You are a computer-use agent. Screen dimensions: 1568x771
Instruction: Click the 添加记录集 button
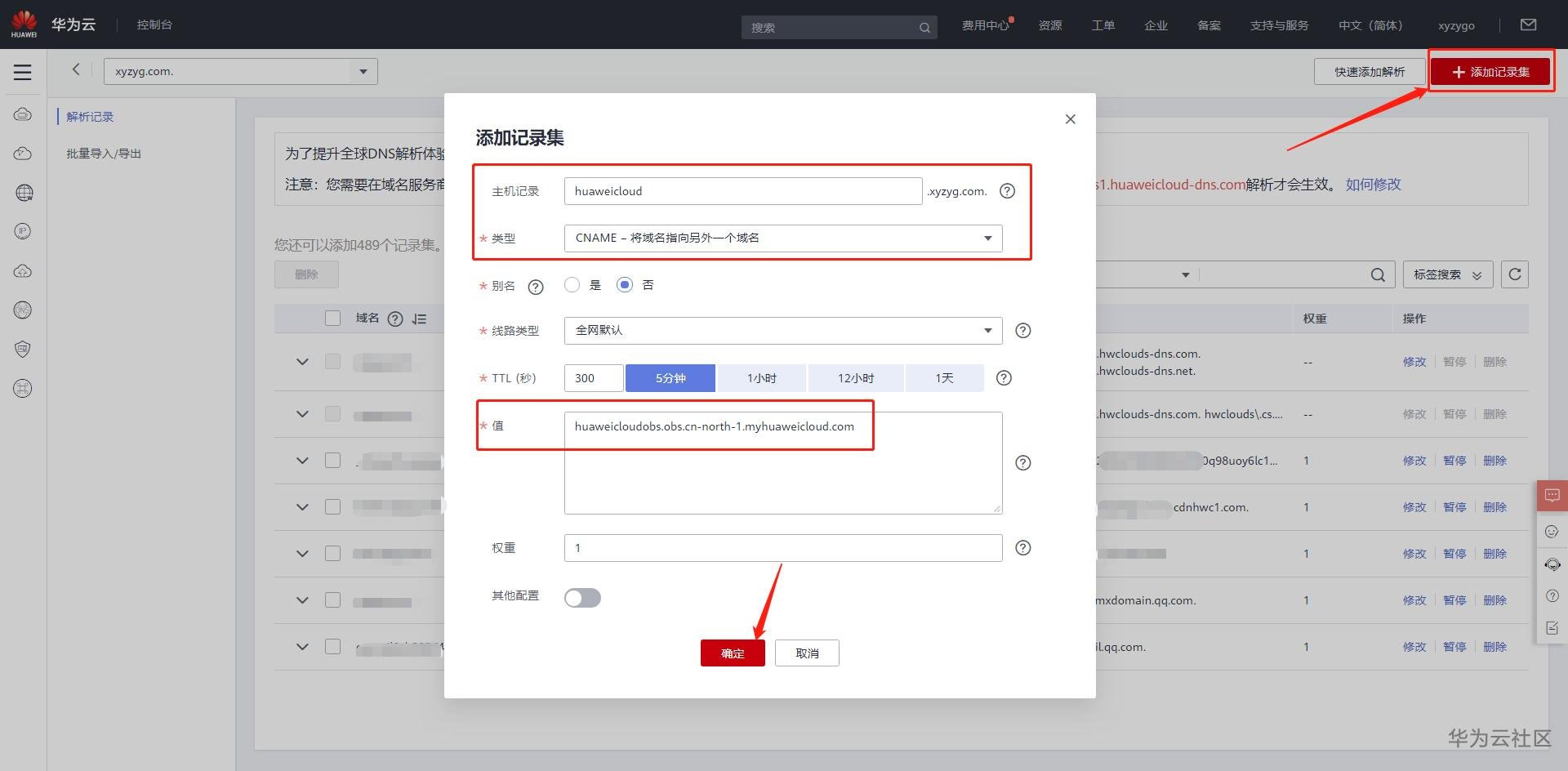[x=1490, y=72]
